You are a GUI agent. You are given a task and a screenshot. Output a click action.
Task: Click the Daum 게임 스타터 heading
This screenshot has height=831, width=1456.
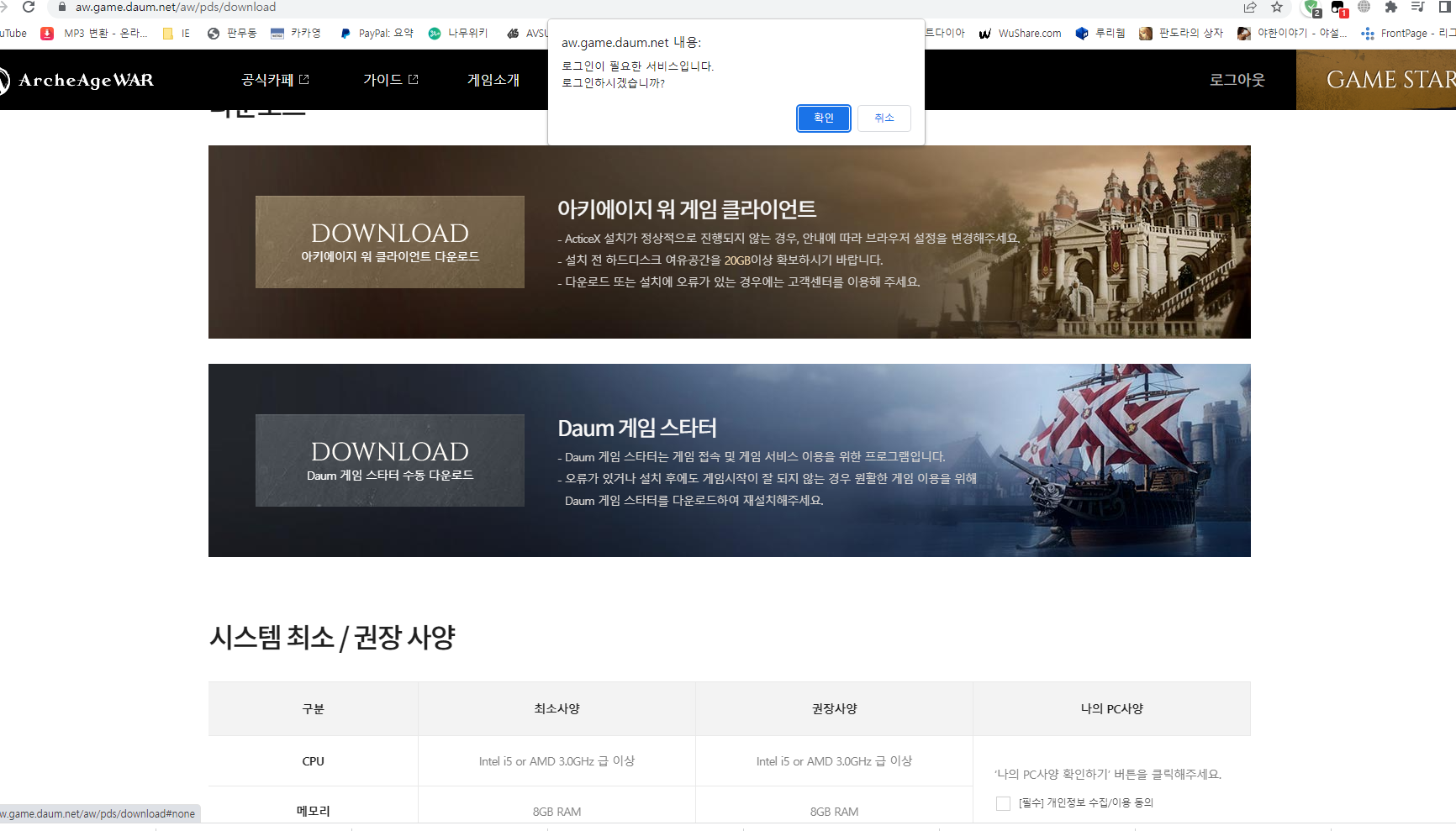pos(637,429)
